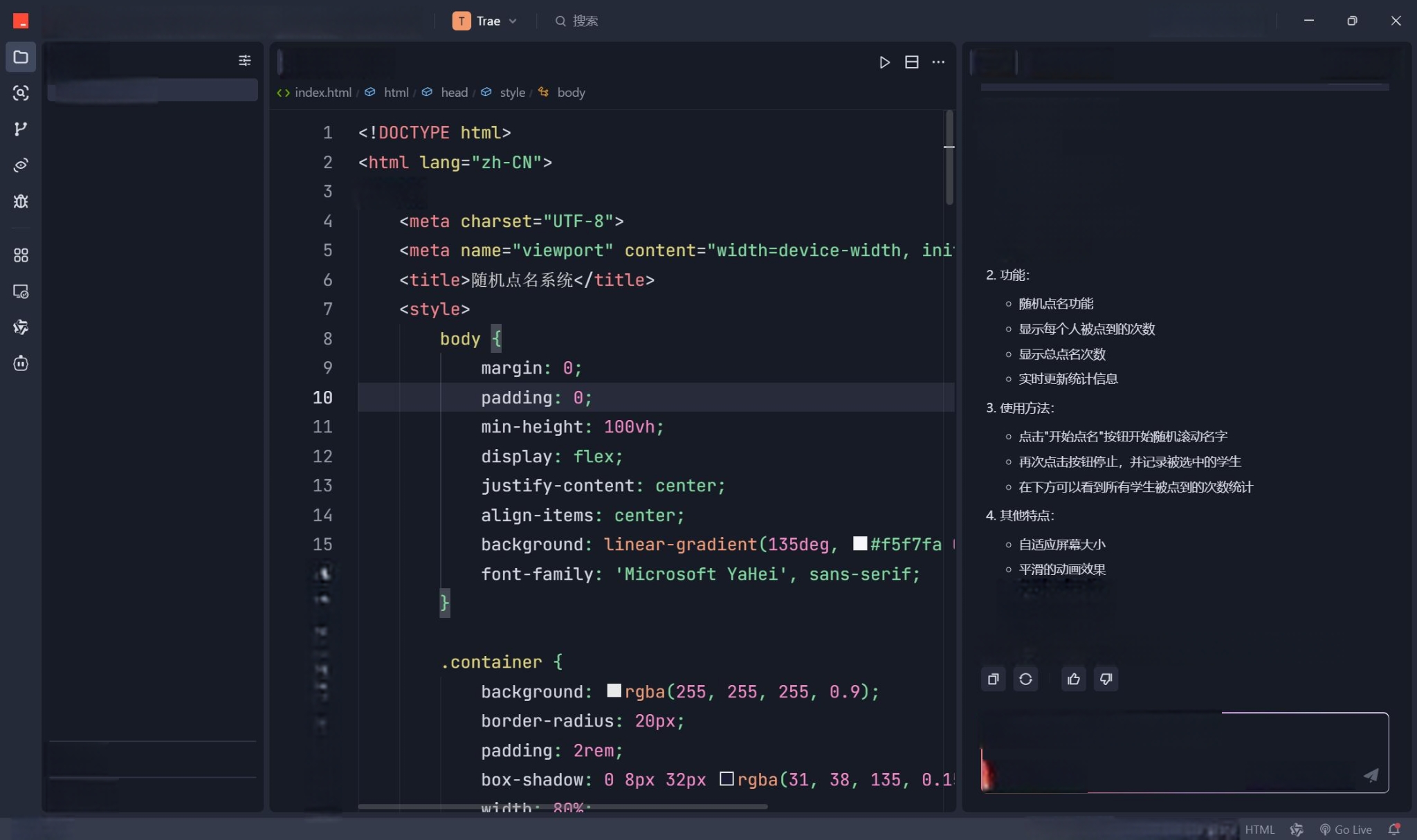Click Go Live in status bar

click(x=1346, y=830)
